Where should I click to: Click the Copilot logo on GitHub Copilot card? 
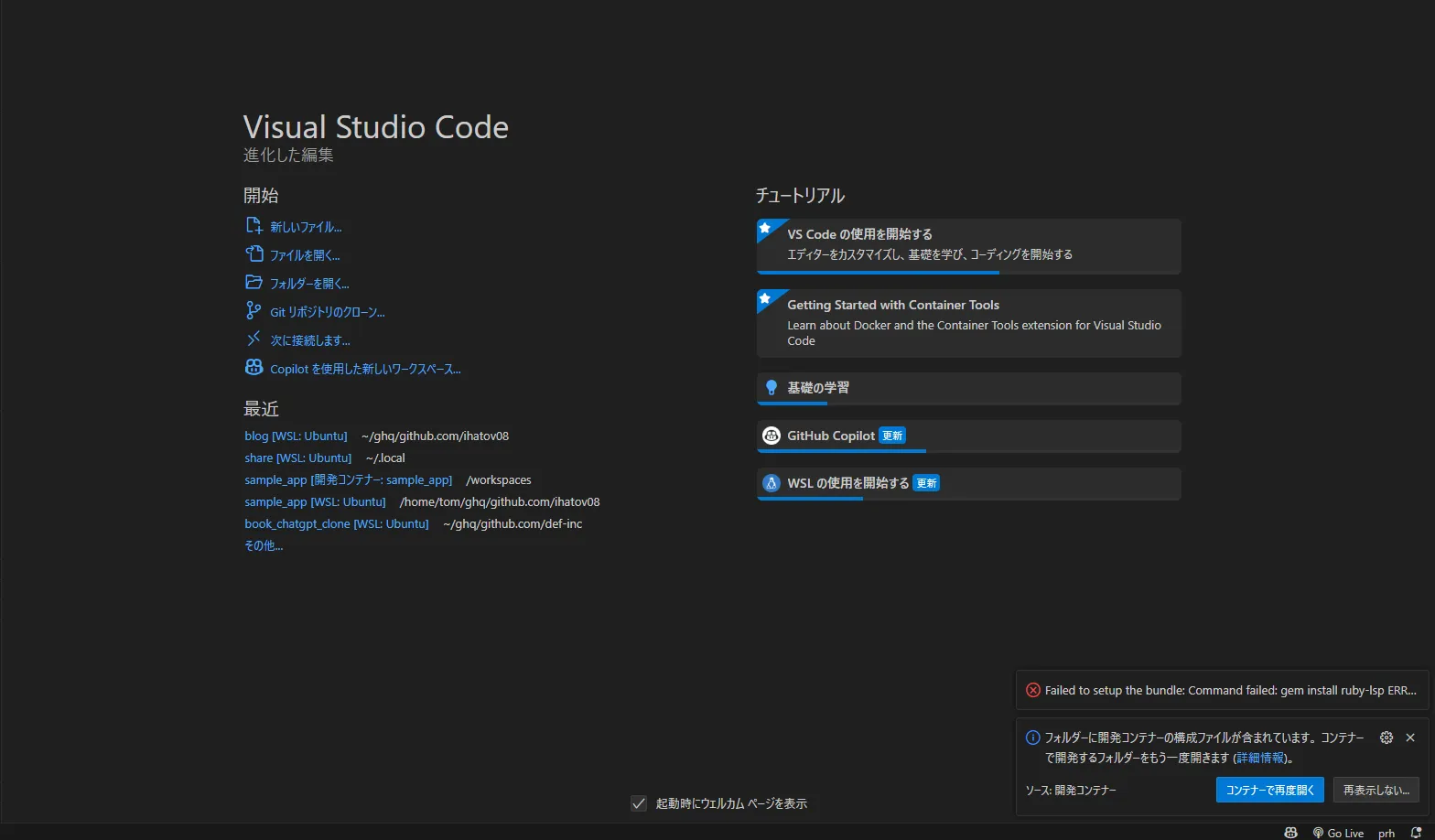[771, 436]
